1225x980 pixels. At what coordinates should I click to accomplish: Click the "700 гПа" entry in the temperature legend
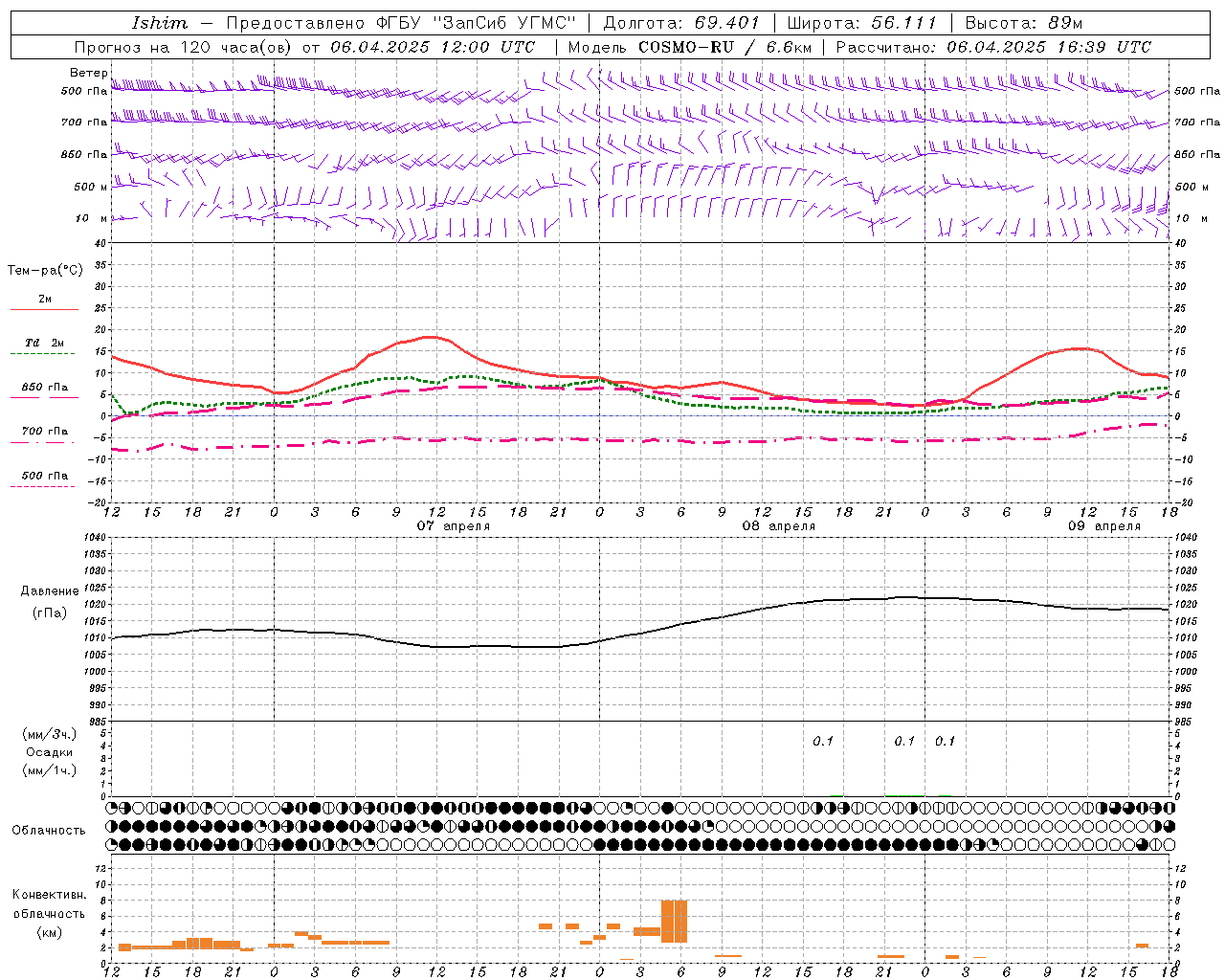click(x=45, y=432)
